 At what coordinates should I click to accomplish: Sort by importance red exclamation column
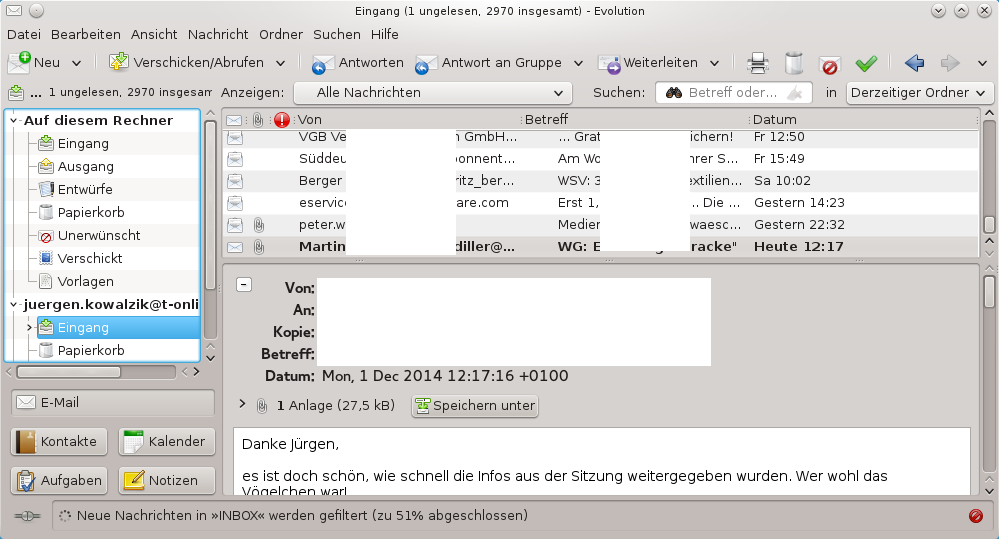[x=282, y=120]
